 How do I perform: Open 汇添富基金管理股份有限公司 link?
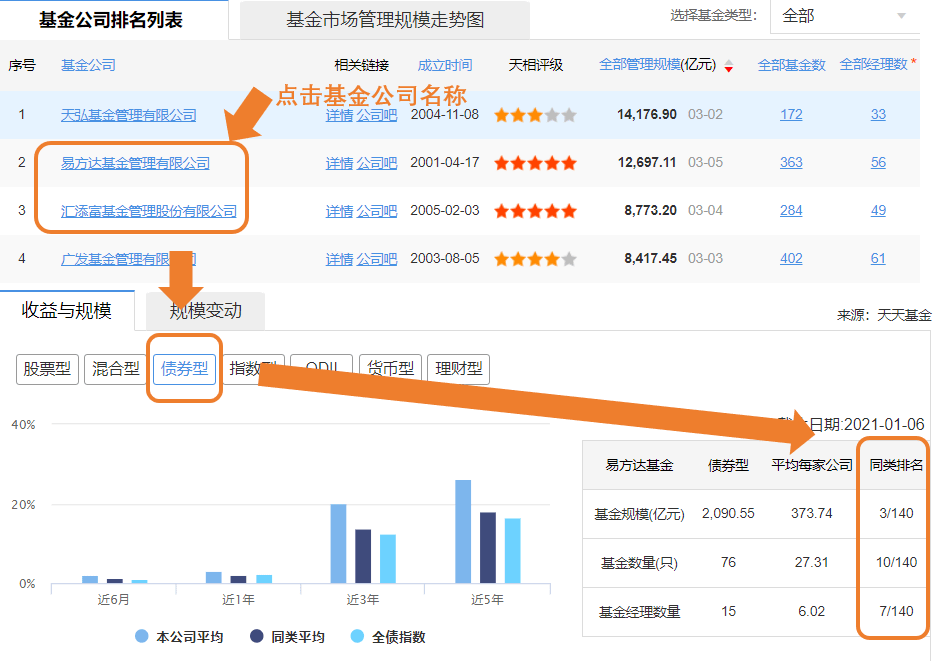tap(149, 211)
